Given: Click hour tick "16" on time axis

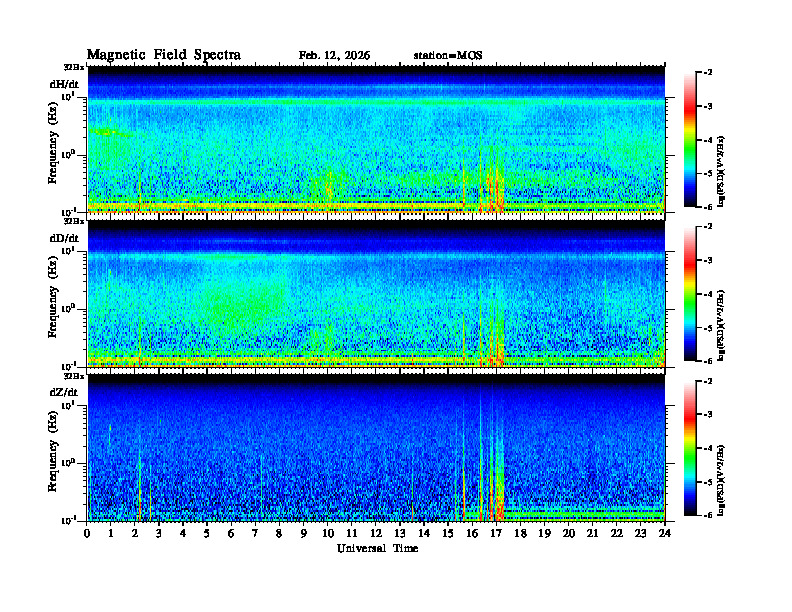Looking at the screenshot, I should [x=472, y=533].
